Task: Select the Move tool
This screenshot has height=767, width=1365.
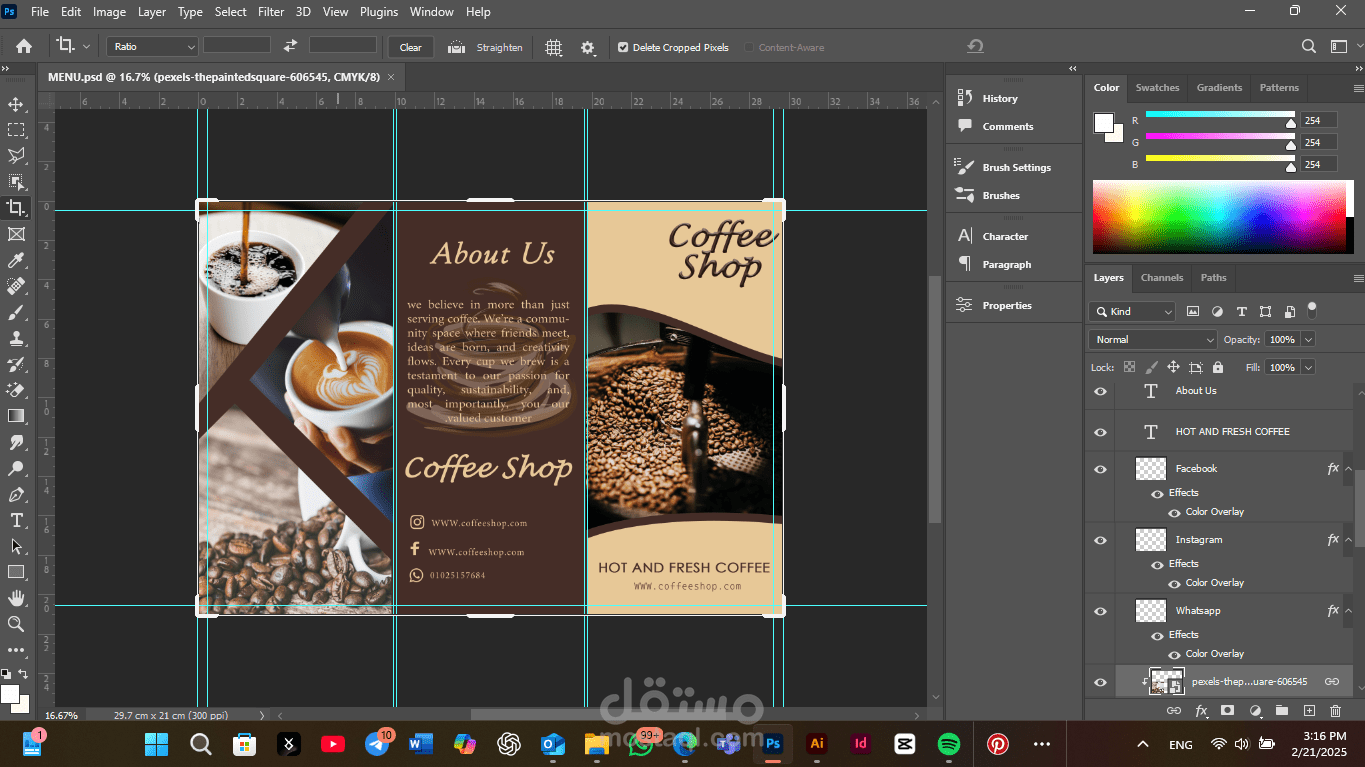Action: point(16,104)
